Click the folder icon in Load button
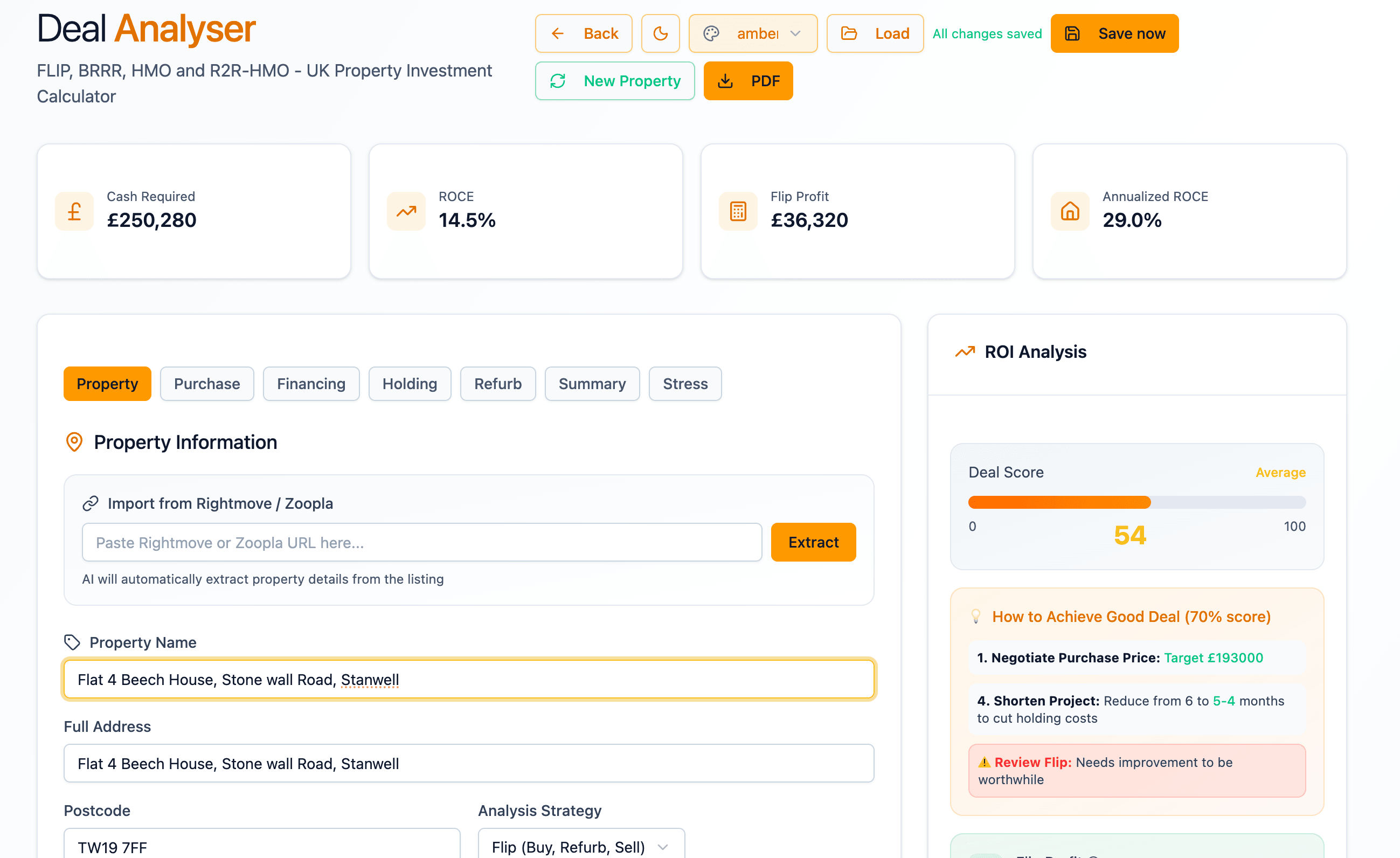 tap(849, 33)
